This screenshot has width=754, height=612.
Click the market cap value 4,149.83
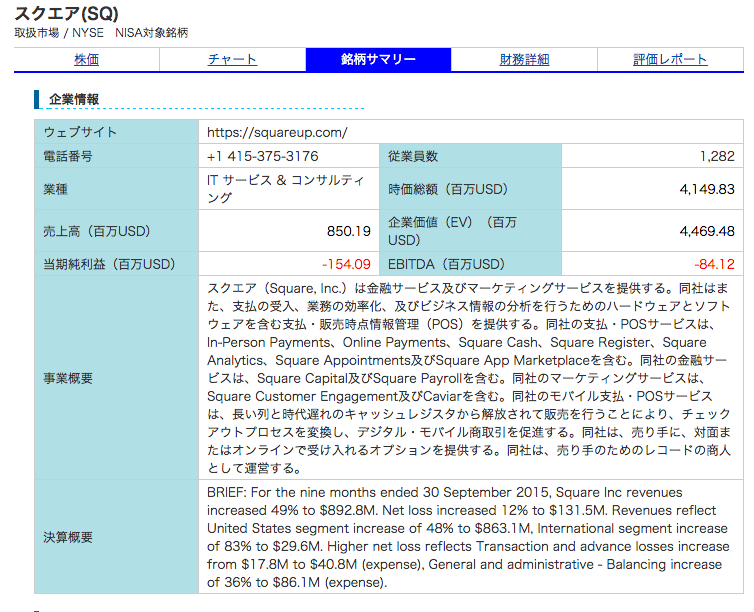coord(707,189)
